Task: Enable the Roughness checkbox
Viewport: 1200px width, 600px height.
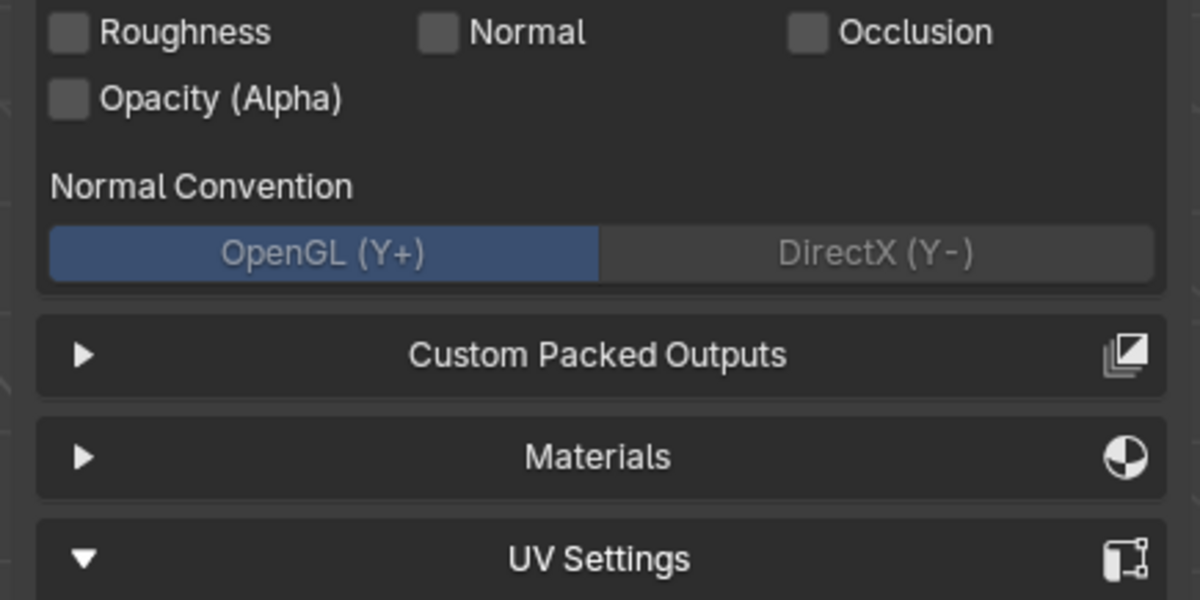Action: tap(69, 33)
